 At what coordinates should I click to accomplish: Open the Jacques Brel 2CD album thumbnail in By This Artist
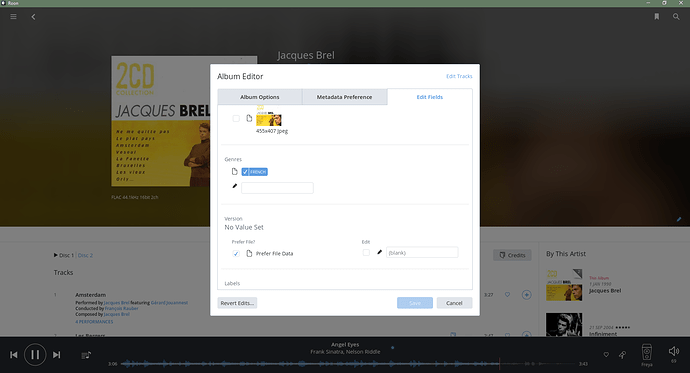(x=564, y=285)
